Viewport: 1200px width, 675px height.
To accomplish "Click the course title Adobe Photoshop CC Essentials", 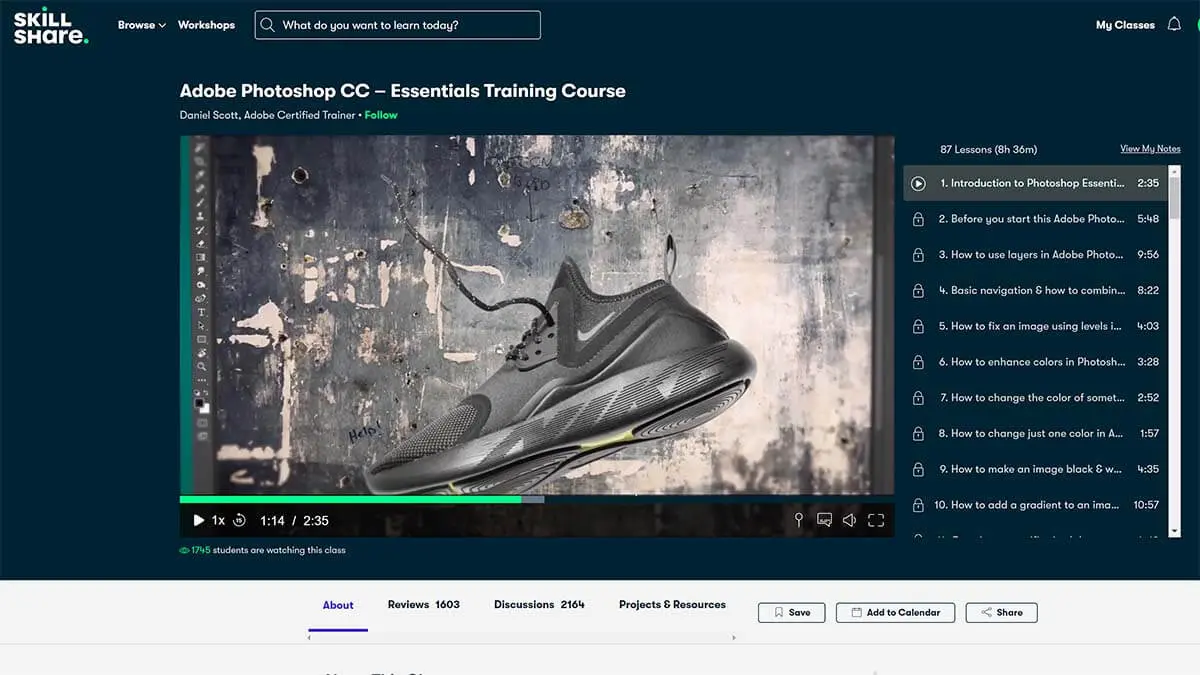I will 402,91.
